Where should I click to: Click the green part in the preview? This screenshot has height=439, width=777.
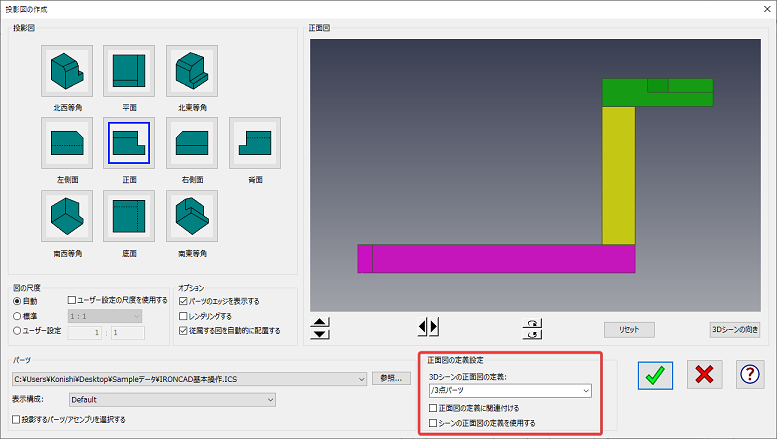tap(658, 93)
